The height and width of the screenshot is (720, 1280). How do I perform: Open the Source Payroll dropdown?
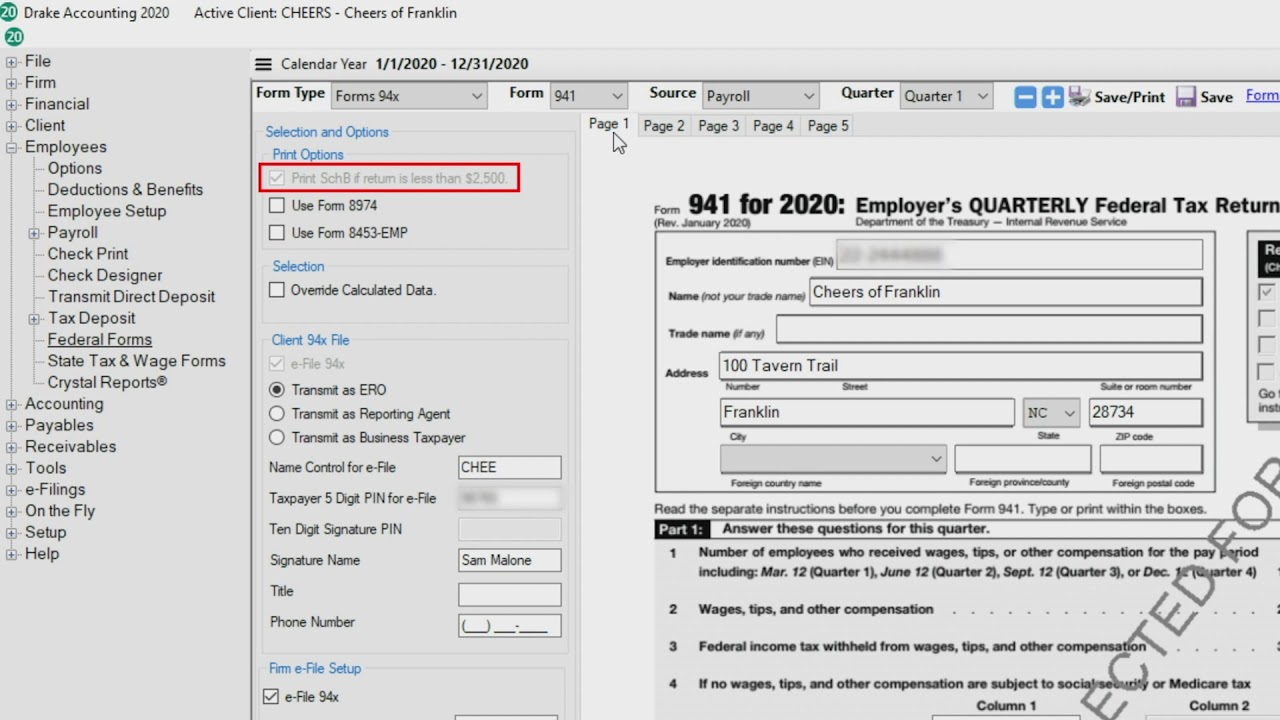pos(760,96)
